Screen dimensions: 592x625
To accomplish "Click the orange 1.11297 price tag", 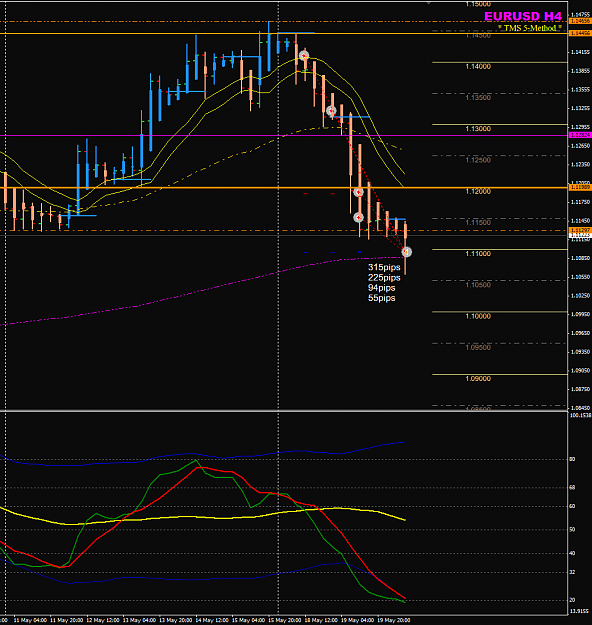I will click(x=580, y=230).
